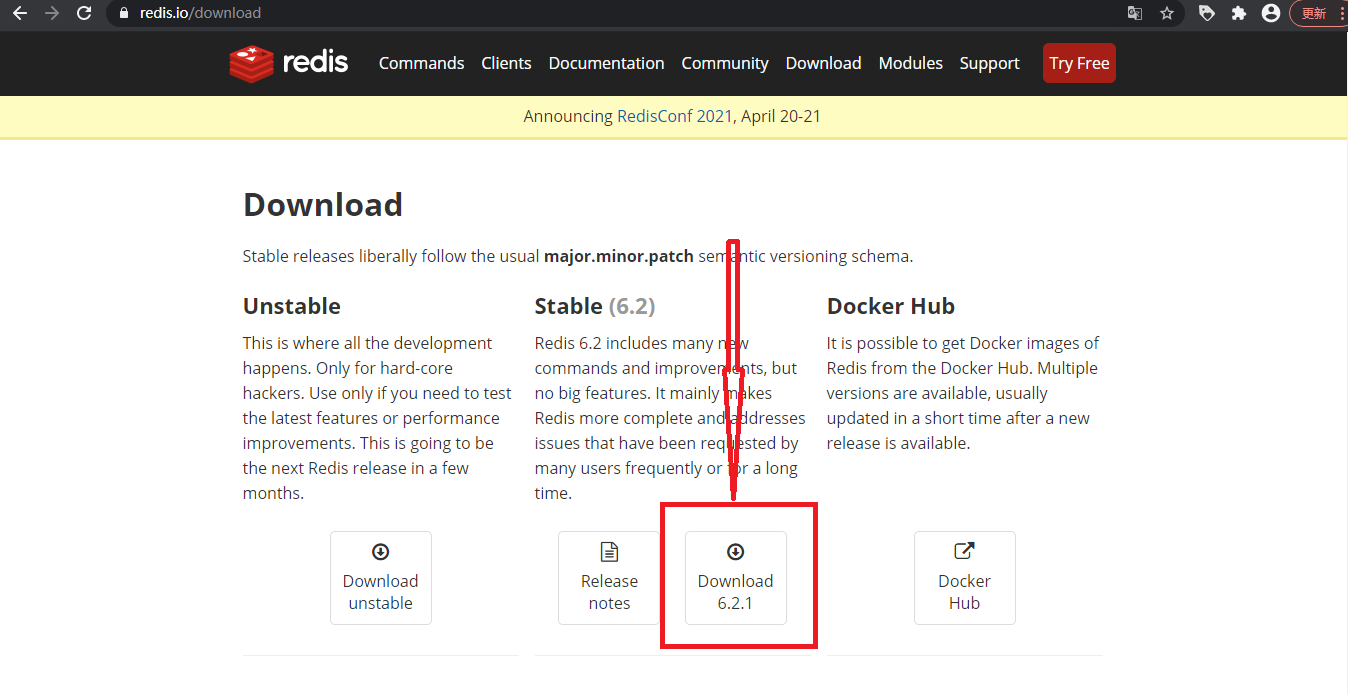The image size is (1348, 694).
Task: Click the padlock site info icon
Action: point(124,13)
